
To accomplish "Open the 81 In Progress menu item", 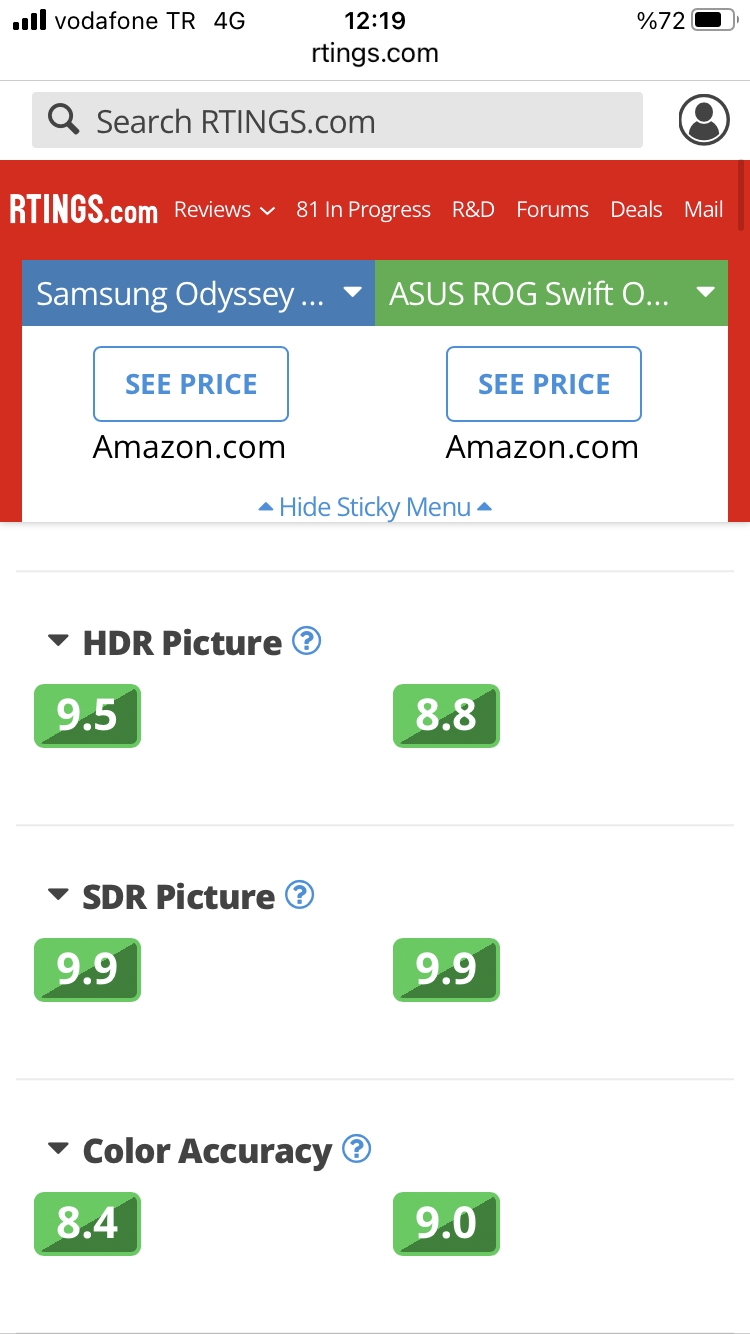I will pos(363,210).
